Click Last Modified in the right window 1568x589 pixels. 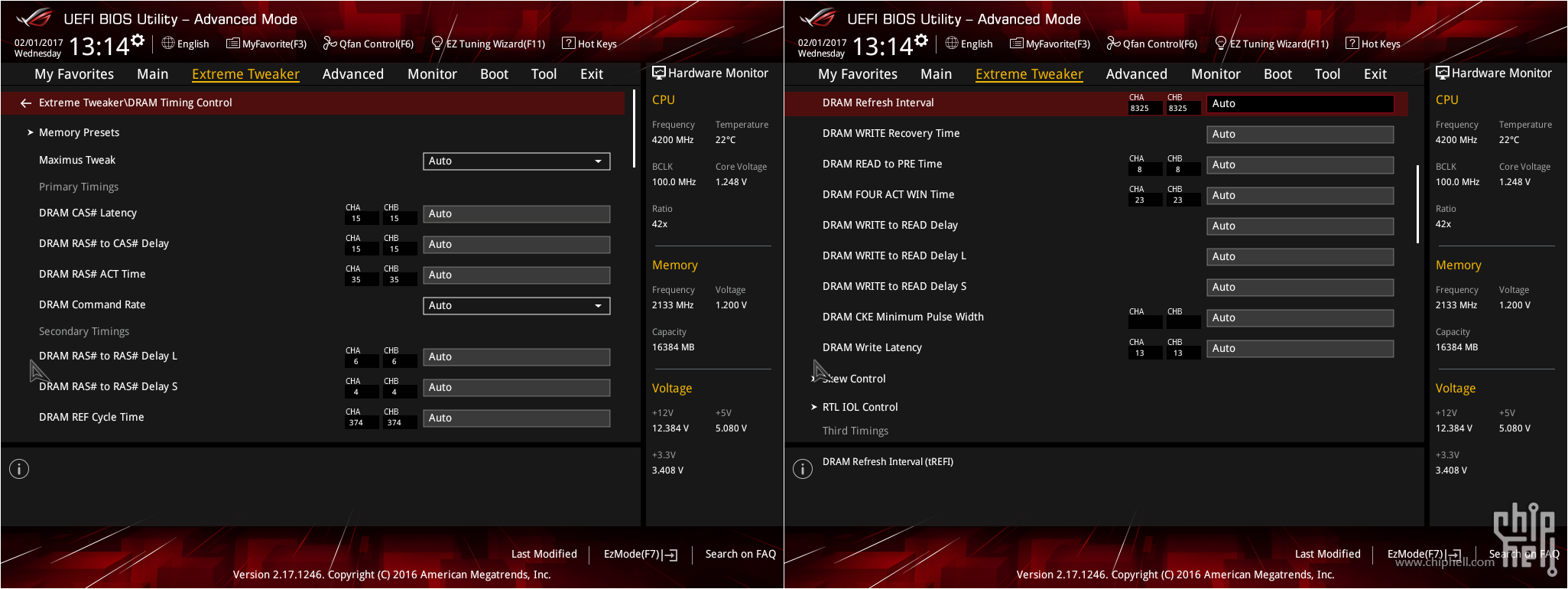click(x=1328, y=554)
